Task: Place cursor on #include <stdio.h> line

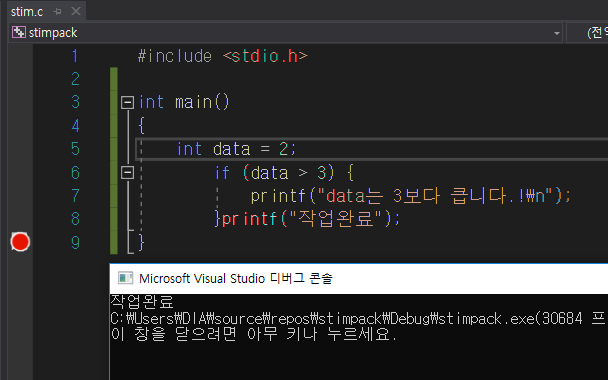Action: click(223, 56)
